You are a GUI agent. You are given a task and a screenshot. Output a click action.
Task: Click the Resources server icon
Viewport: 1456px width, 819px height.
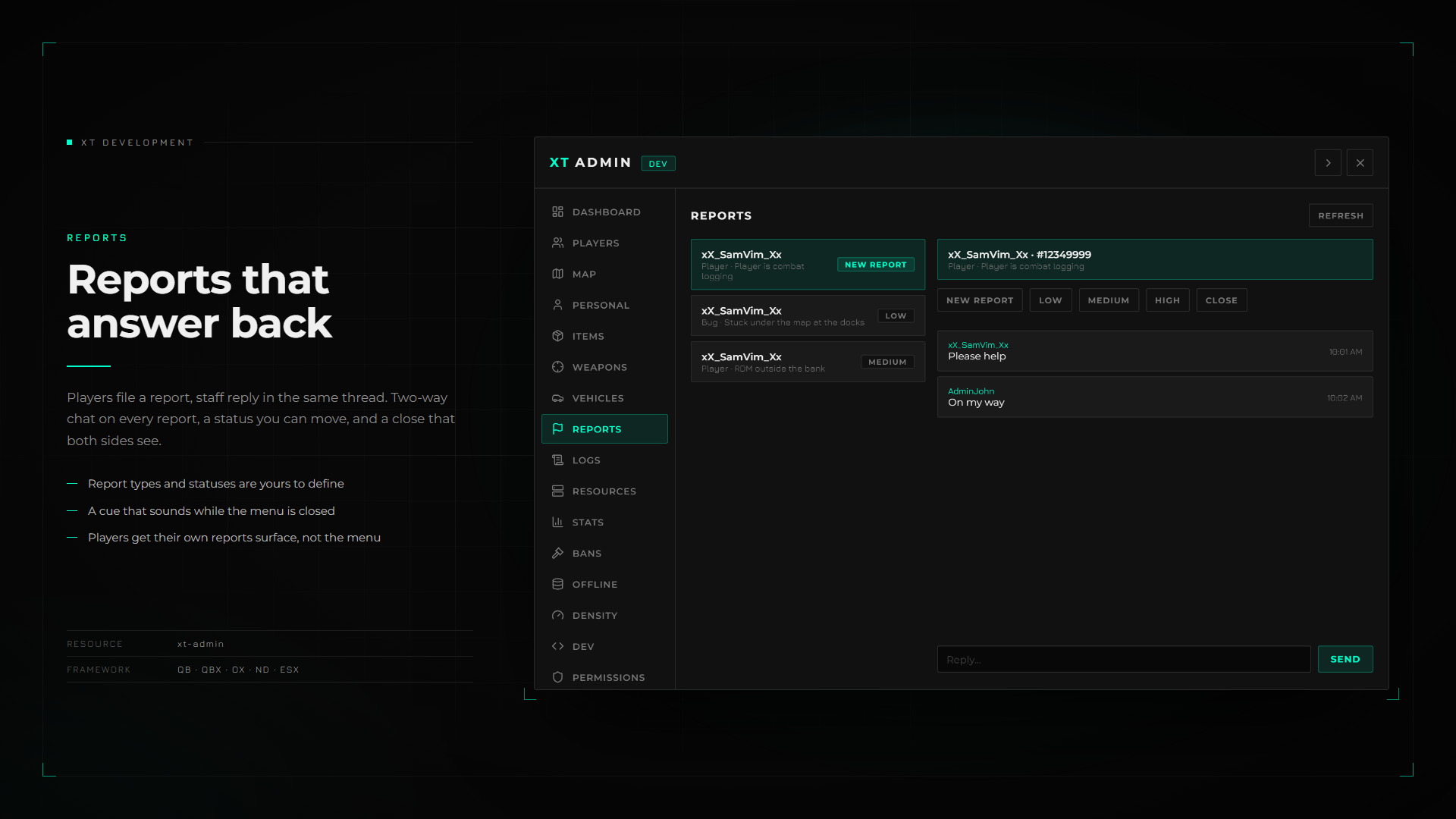(x=557, y=491)
